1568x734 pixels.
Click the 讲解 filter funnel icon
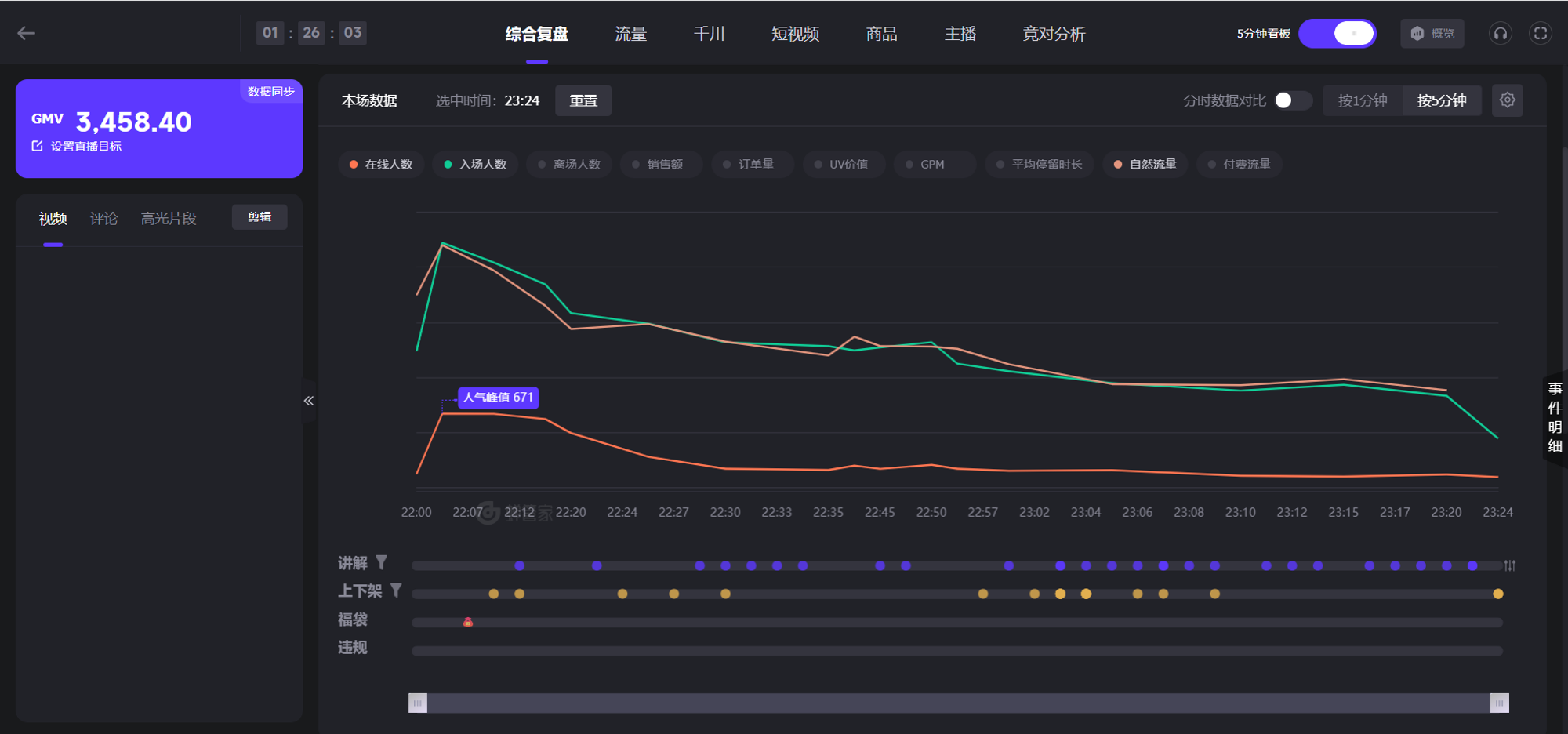pos(381,562)
